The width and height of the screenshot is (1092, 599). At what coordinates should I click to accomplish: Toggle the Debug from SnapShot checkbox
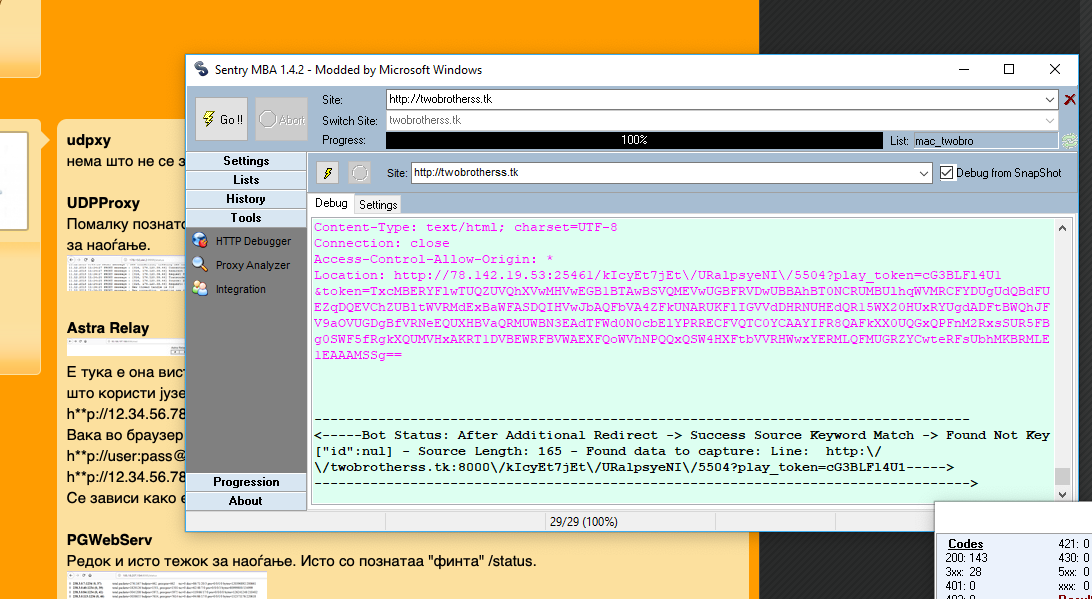click(x=948, y=173)
